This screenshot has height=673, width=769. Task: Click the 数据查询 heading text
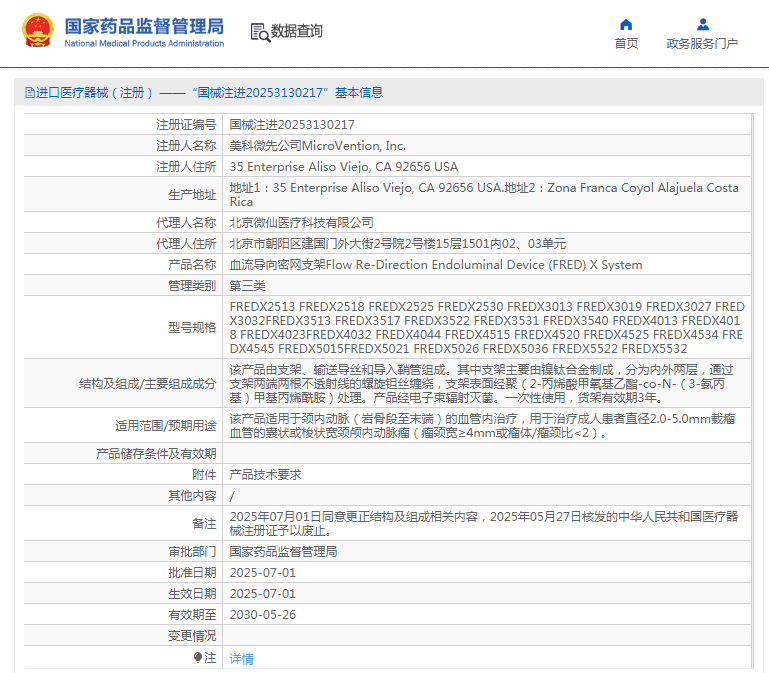point(297,32)
